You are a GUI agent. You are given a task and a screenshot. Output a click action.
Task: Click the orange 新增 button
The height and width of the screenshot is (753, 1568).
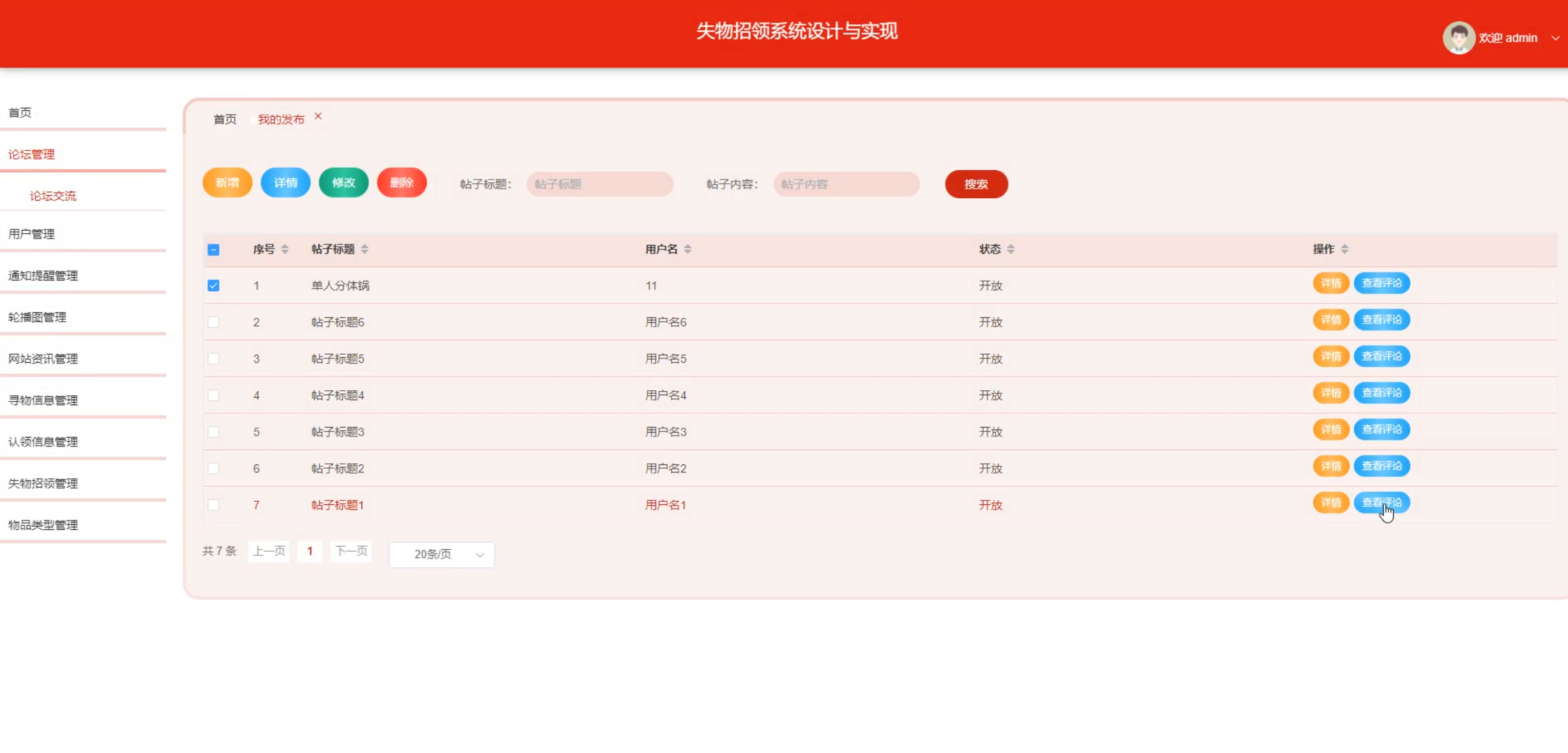[x=227, y=183]
